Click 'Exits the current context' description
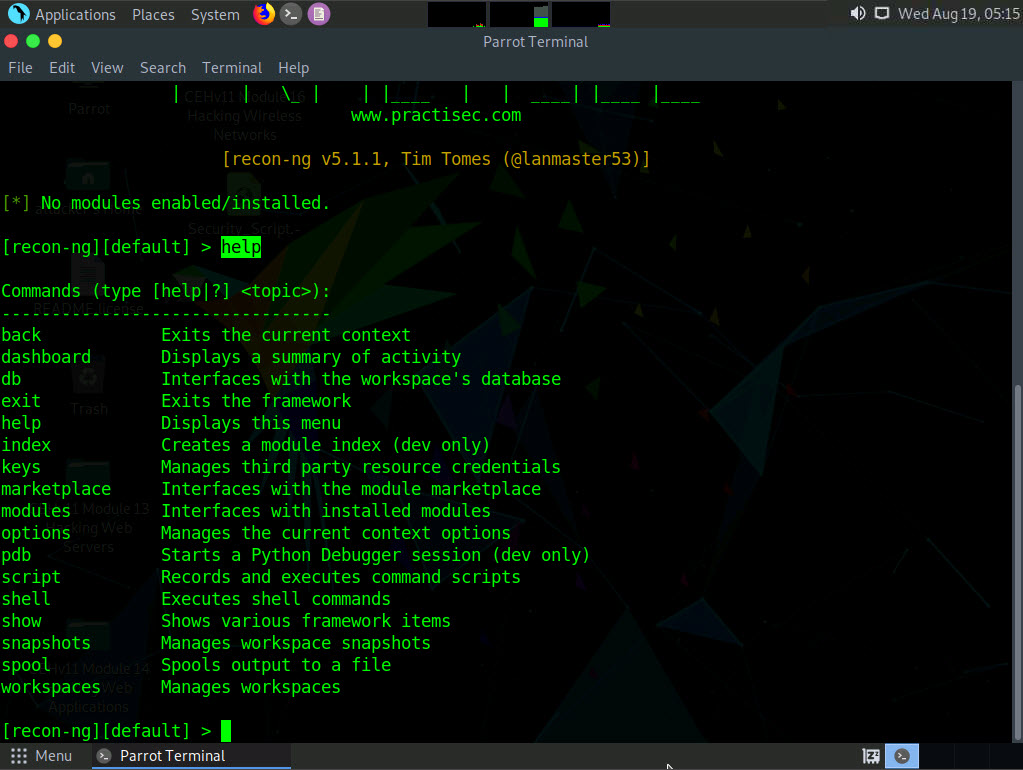 tap(286, 335)
